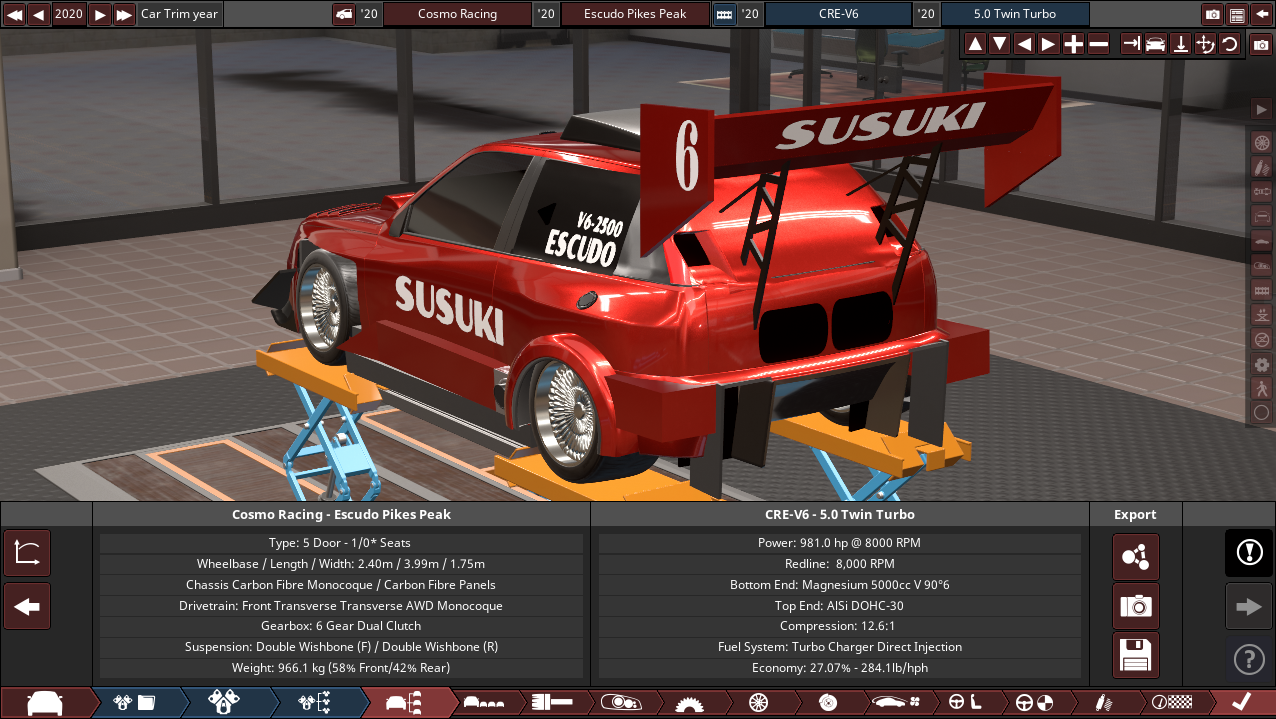Expand the right sidebar play arrow

(1262, 109)
